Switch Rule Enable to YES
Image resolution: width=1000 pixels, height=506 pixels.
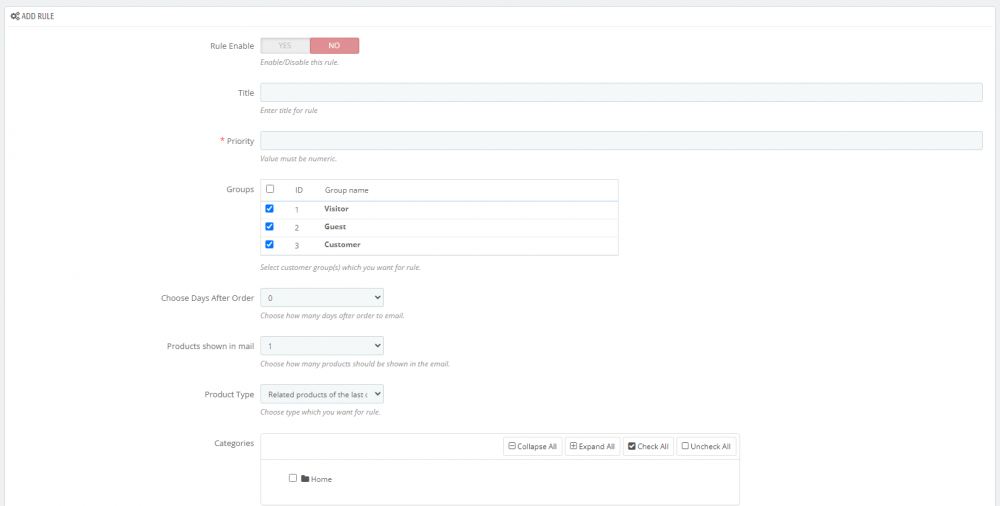click(x=285, y=45)
